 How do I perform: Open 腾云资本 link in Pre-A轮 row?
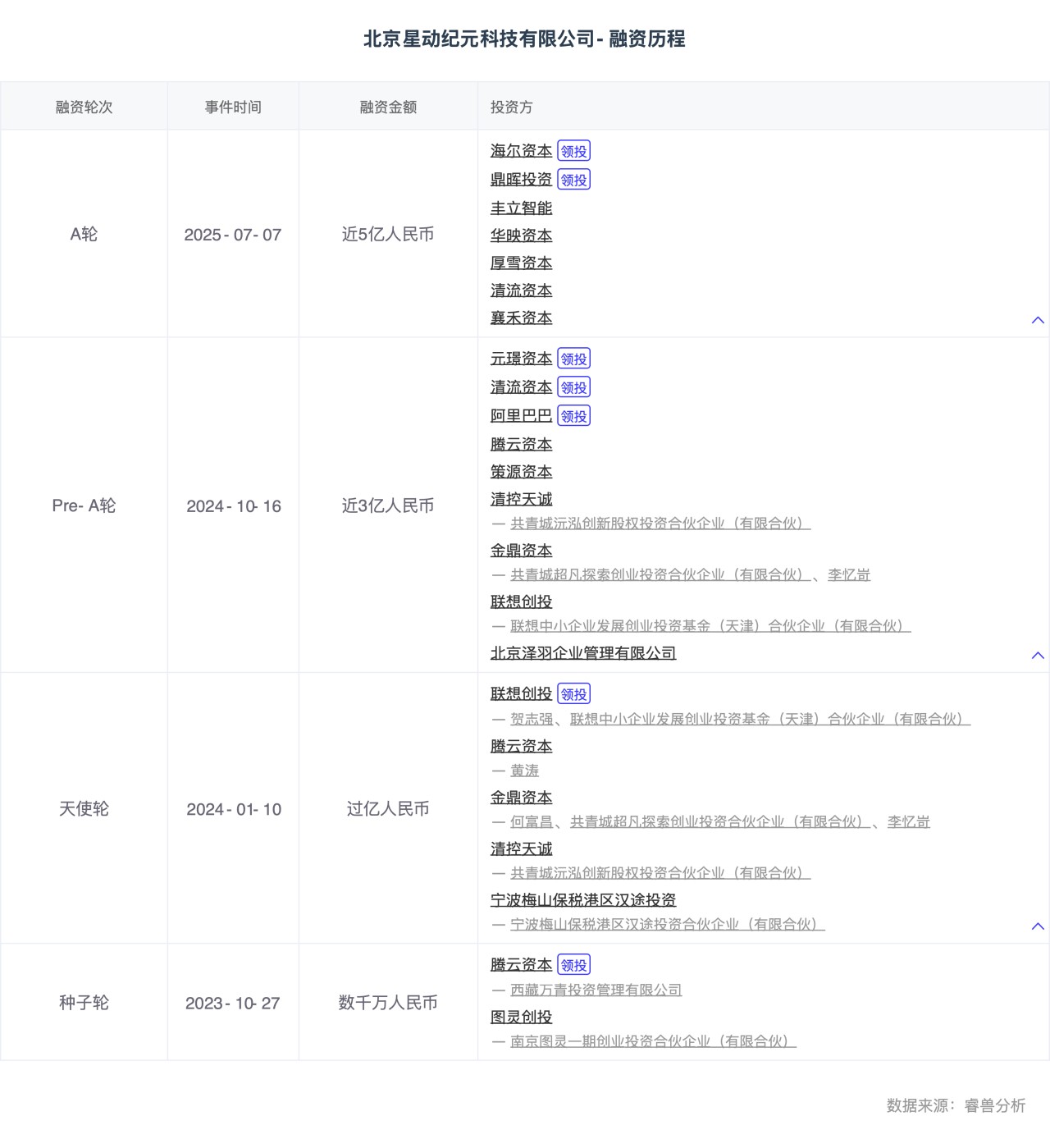point(521,445)
